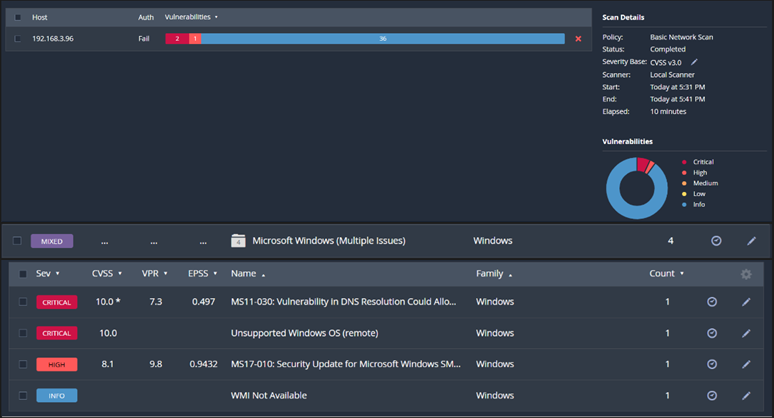Image resolution: width=774 pixels, height=418 pixels.
Task: Sort list by the Family column header
Action: pos(493,273)
